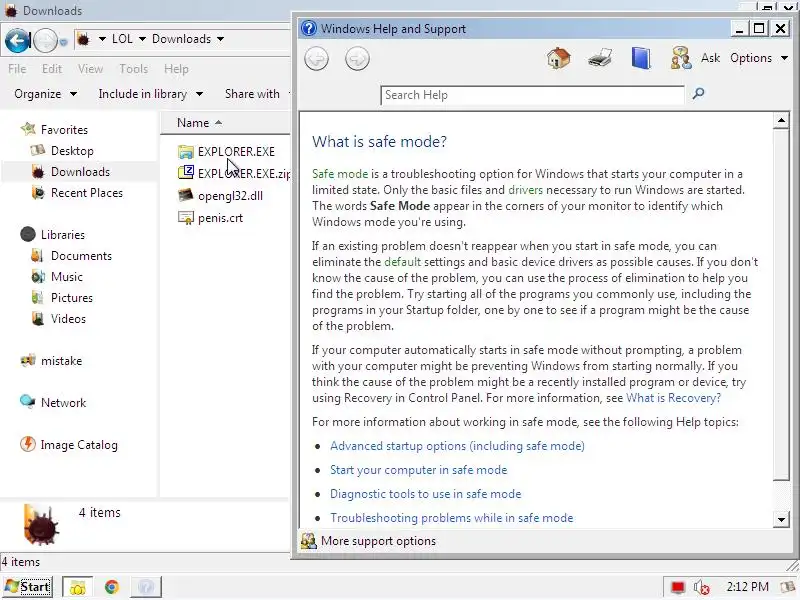Open Include in library dropdown
The width and height of the screenshot is (800, 600).
151,94
